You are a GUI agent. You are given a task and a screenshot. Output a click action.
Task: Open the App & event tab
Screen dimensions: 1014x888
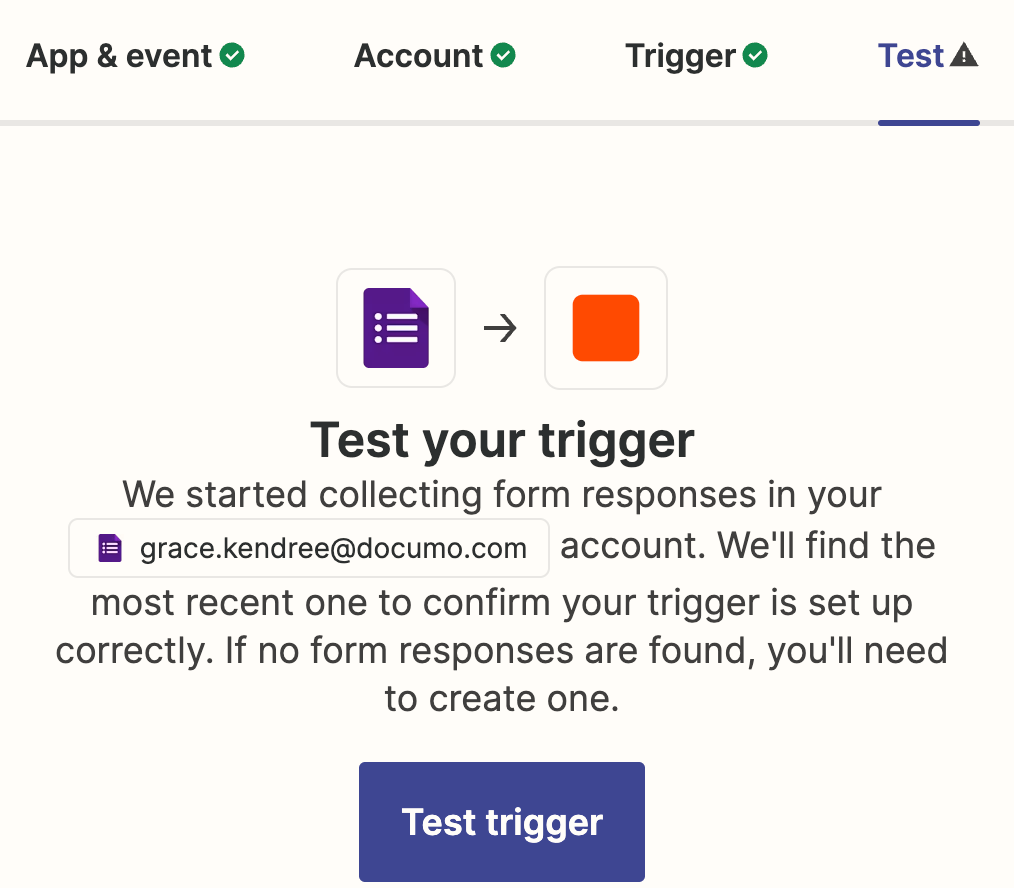pos(135,56)
